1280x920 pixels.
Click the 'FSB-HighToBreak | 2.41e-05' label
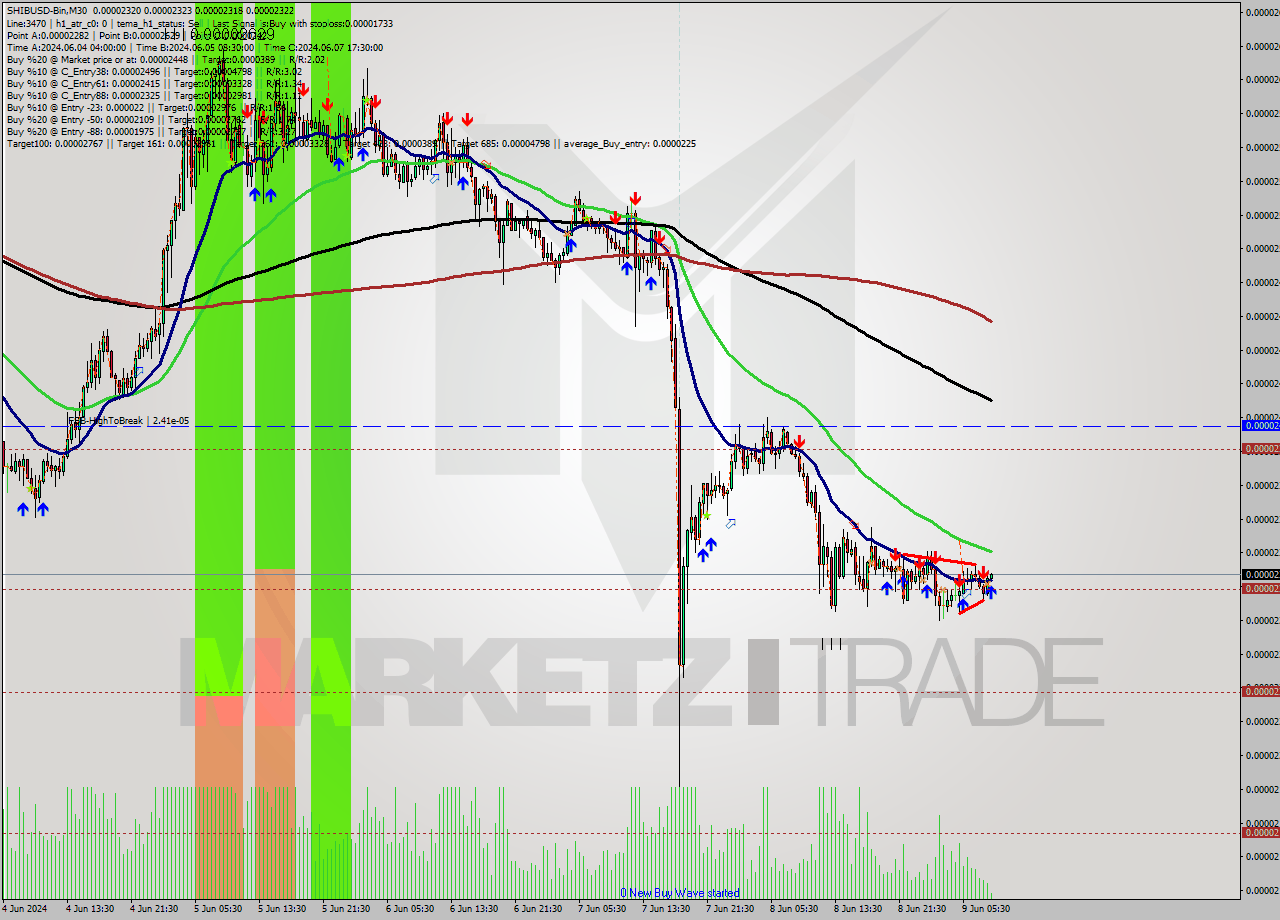point(128,421)
